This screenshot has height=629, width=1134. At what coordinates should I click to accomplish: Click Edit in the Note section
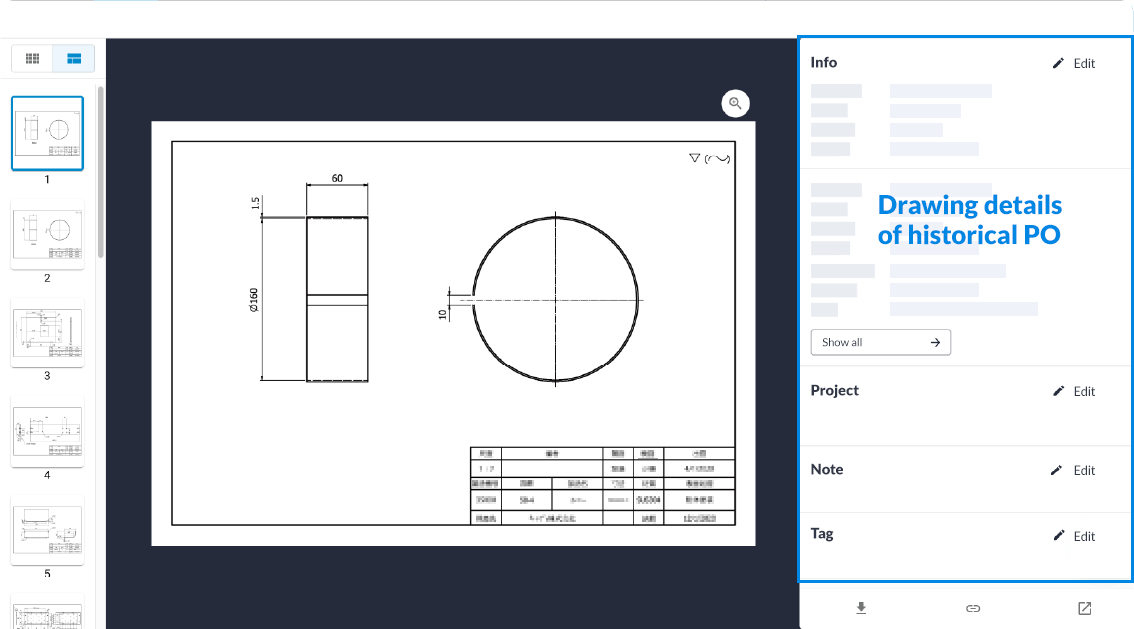[1084, 471]
